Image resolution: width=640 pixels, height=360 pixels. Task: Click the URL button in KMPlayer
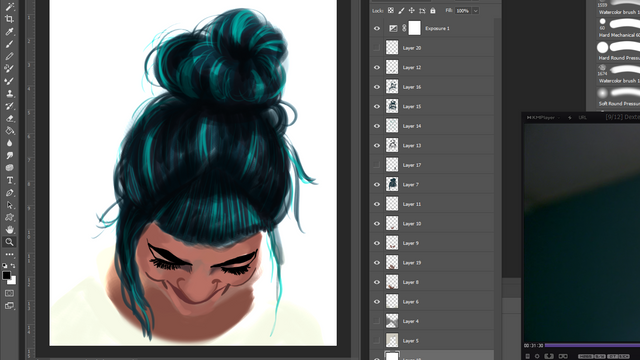point(582,118)
